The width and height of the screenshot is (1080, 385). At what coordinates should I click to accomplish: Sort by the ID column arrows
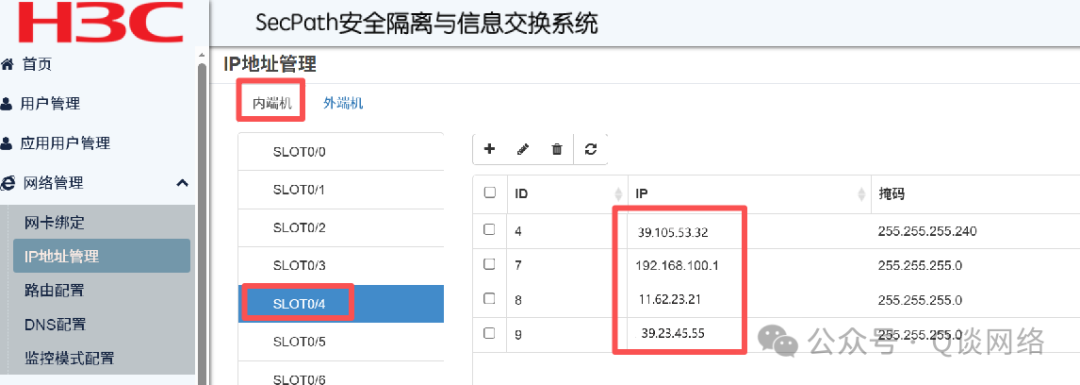[x=618, y=194]
